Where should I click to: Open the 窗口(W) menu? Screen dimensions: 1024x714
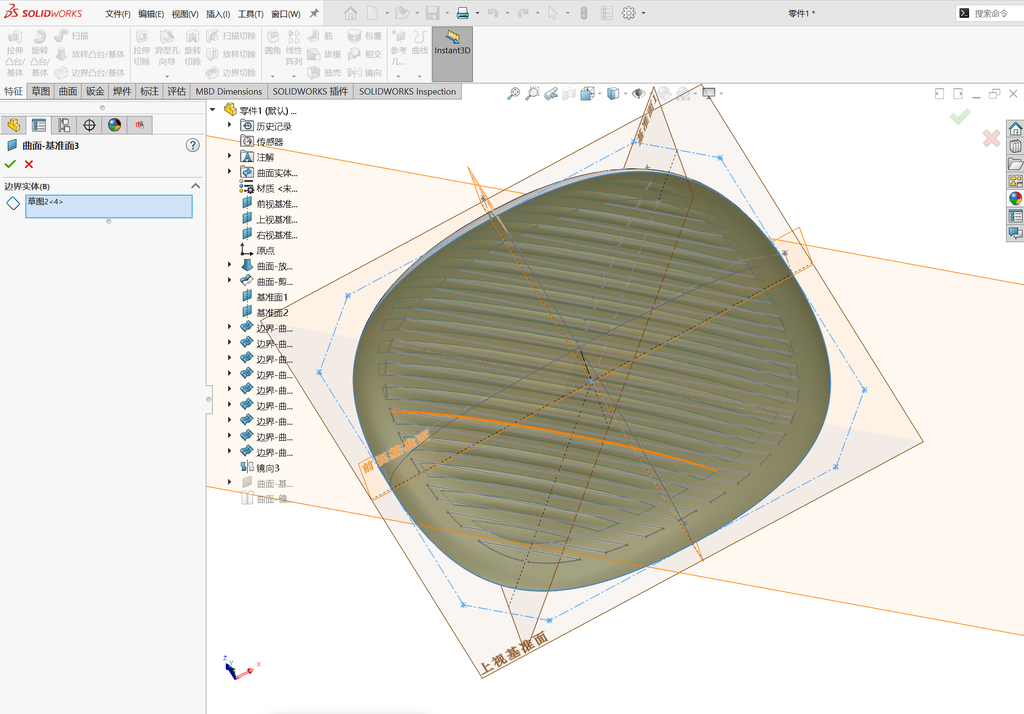pyautogui.click(x=285, y=14)
